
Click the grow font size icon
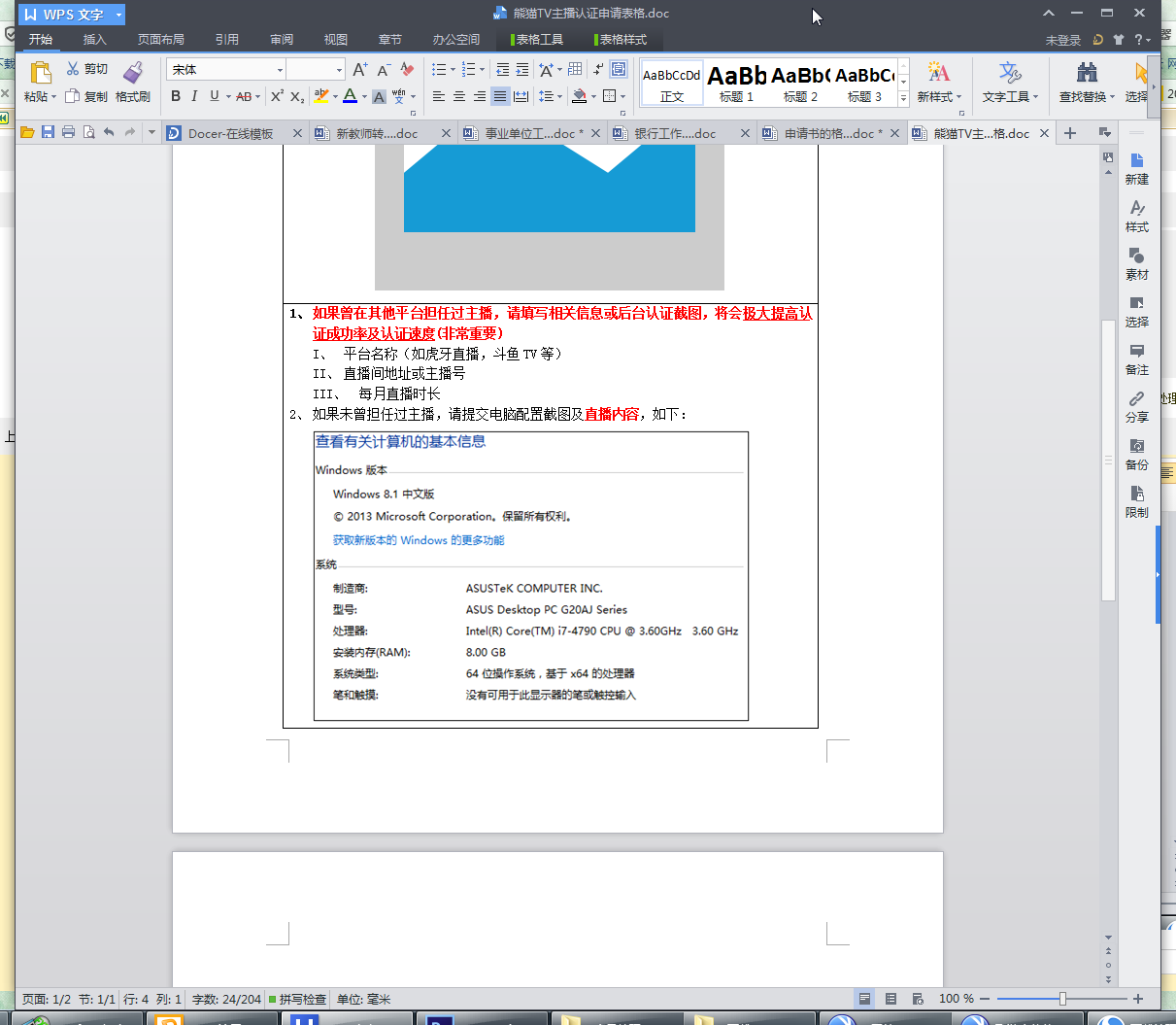click(360, 69)
